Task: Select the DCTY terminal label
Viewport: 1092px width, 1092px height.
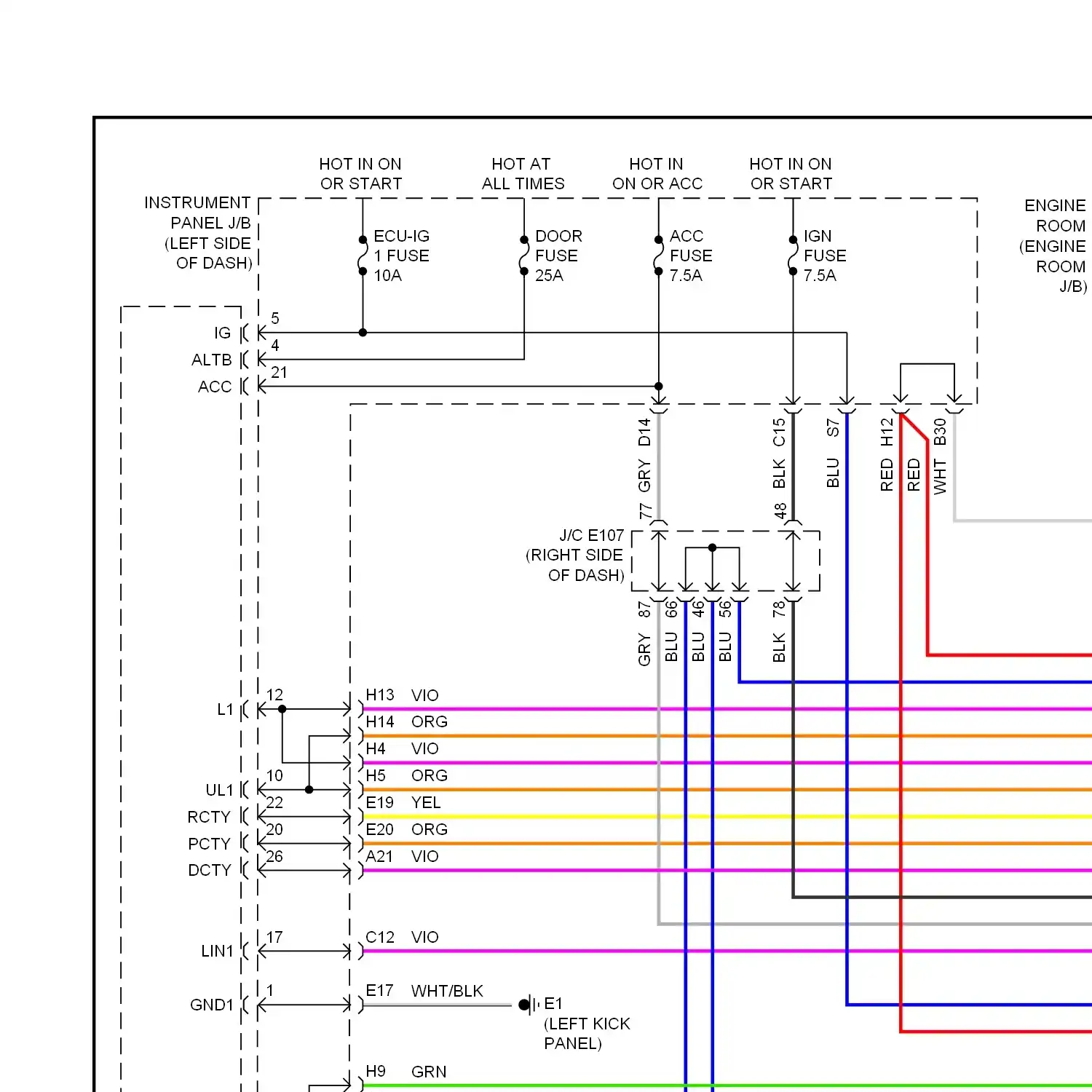Action: coord(210,871)
